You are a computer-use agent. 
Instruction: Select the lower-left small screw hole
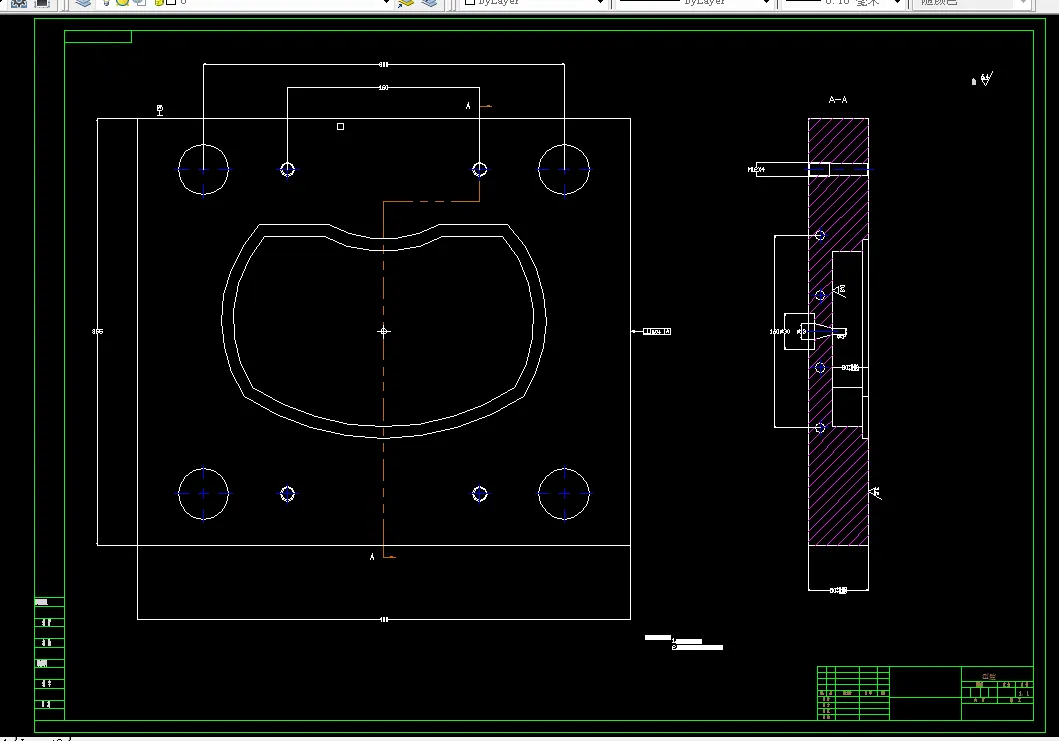(x=288, y=494)
